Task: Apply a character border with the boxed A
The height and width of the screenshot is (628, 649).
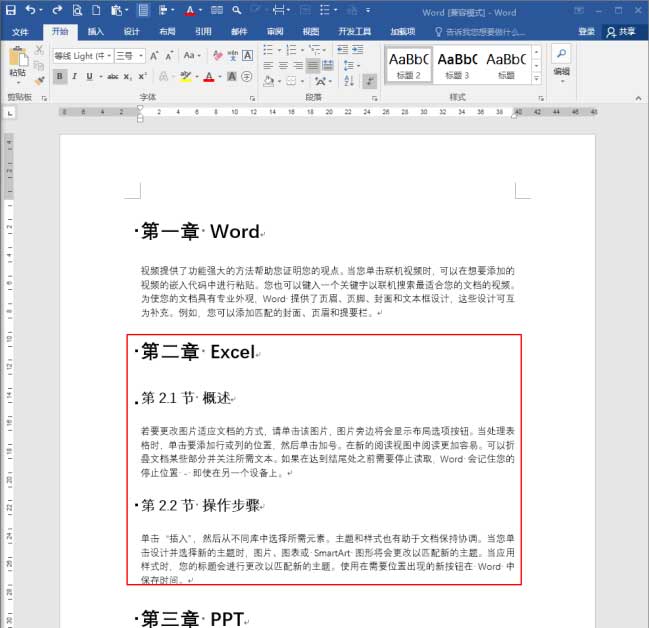Action: pyautogui.click(x=248, y=56)
